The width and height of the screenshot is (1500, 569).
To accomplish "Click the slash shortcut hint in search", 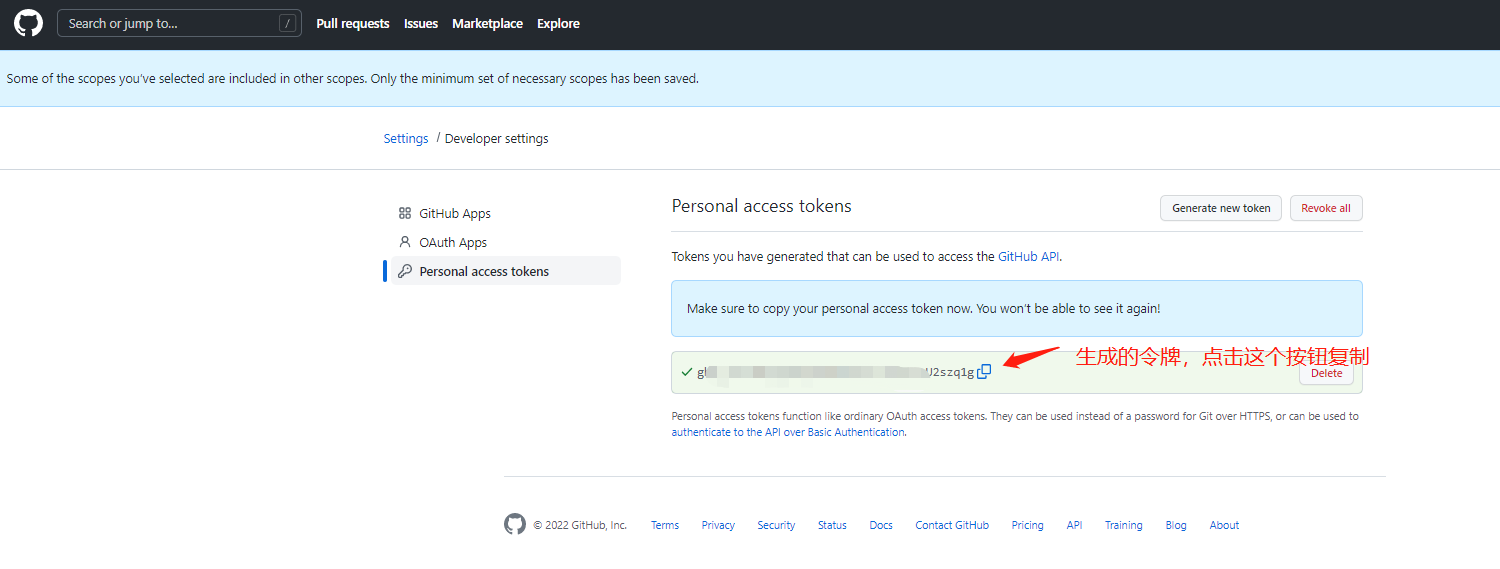I will click(288, 23).
